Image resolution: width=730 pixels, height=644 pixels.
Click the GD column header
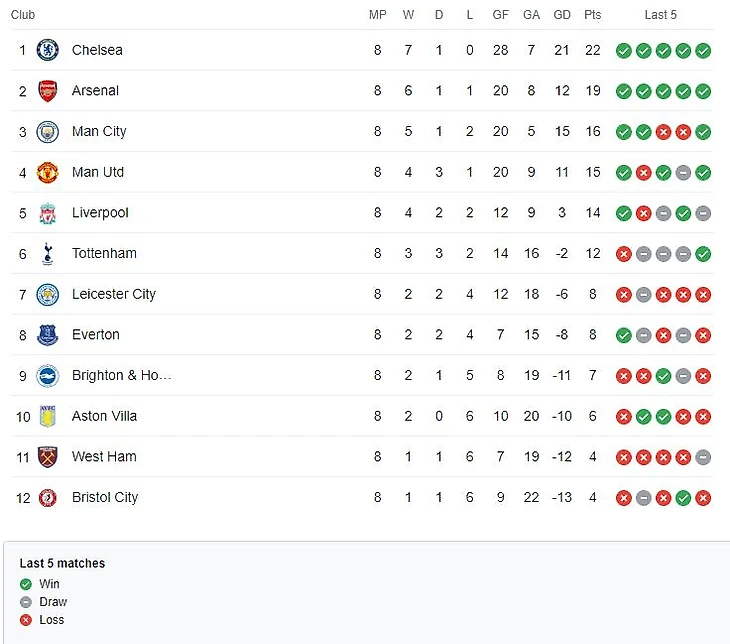pos(562,15)
